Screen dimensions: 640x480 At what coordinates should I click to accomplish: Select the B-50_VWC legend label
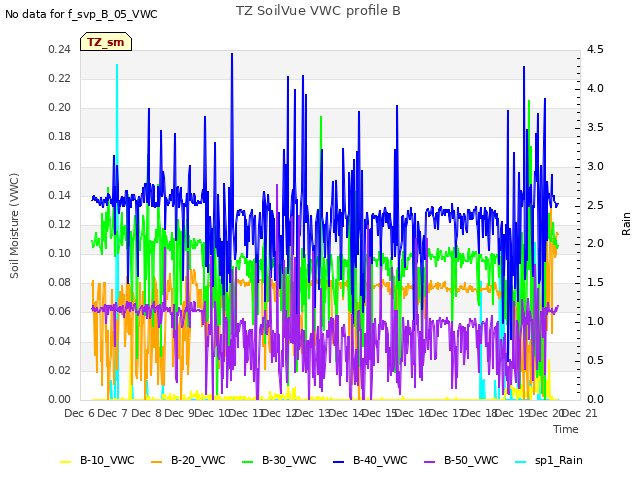[x=471, y=460]
